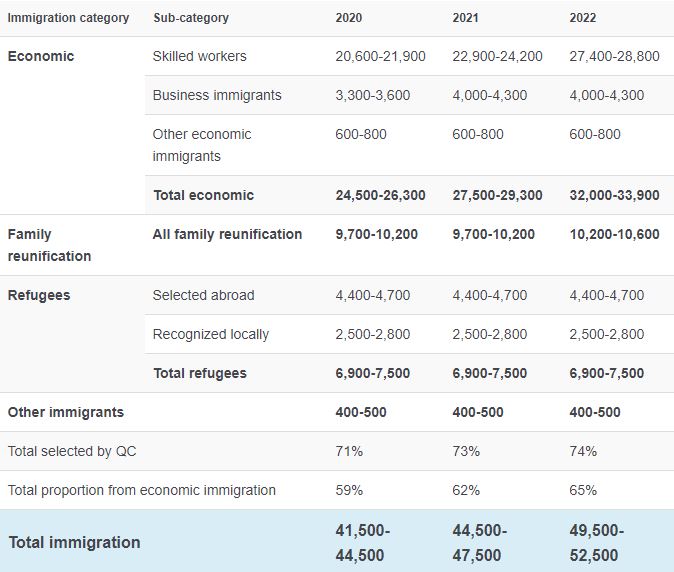Click the Total economic row label
Viewport: 674px width, 572px height.
[x=204, y=195]
